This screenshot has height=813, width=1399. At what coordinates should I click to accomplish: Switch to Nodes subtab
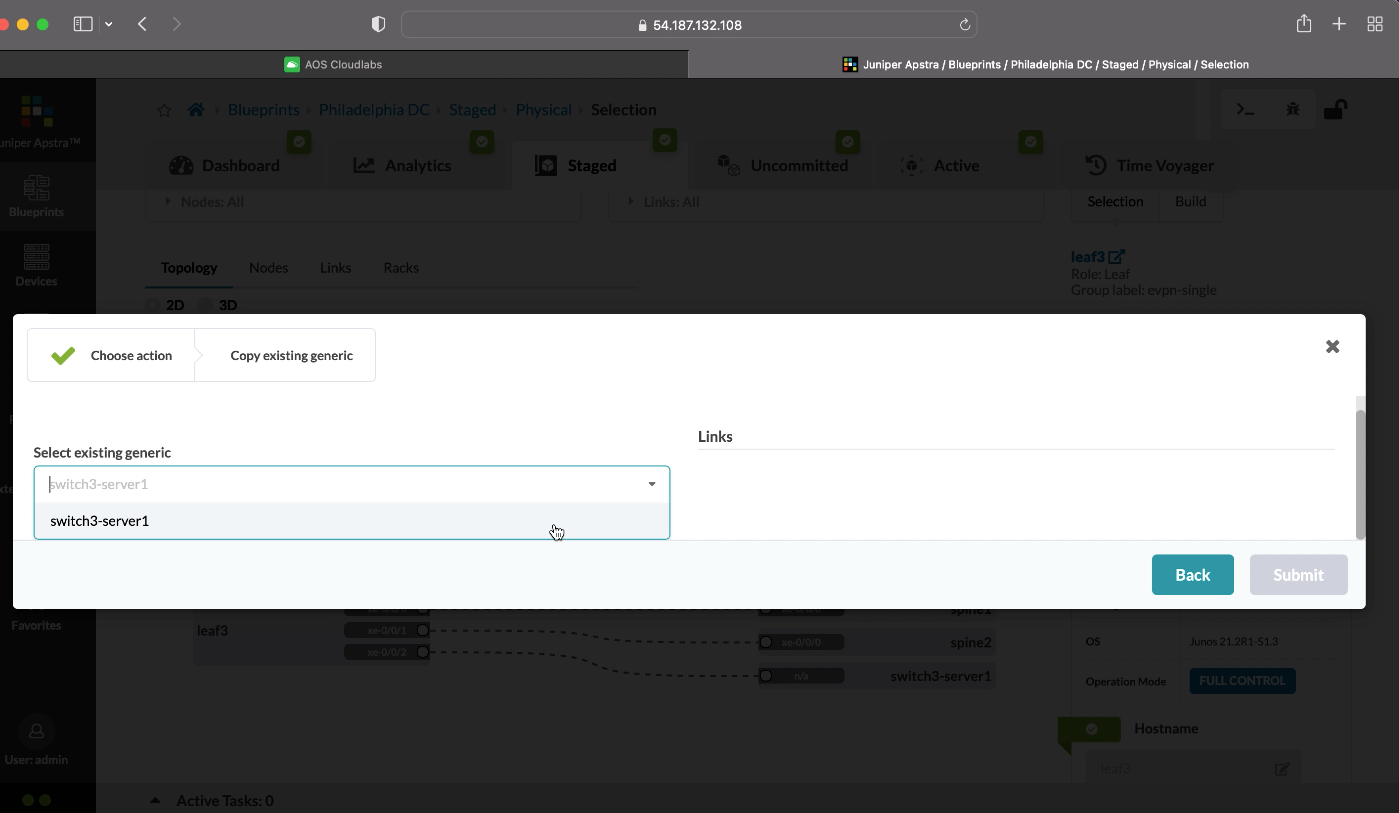point(268,268)
